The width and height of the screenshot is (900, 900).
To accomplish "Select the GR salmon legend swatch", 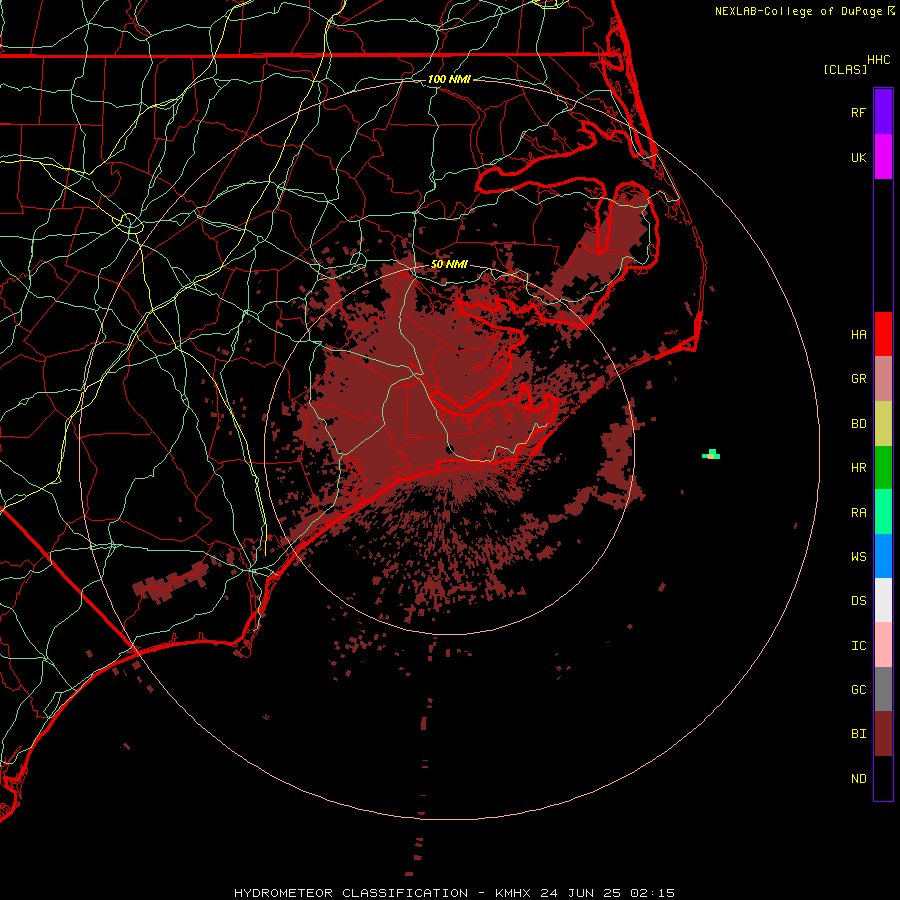I will tap(883, 379).
